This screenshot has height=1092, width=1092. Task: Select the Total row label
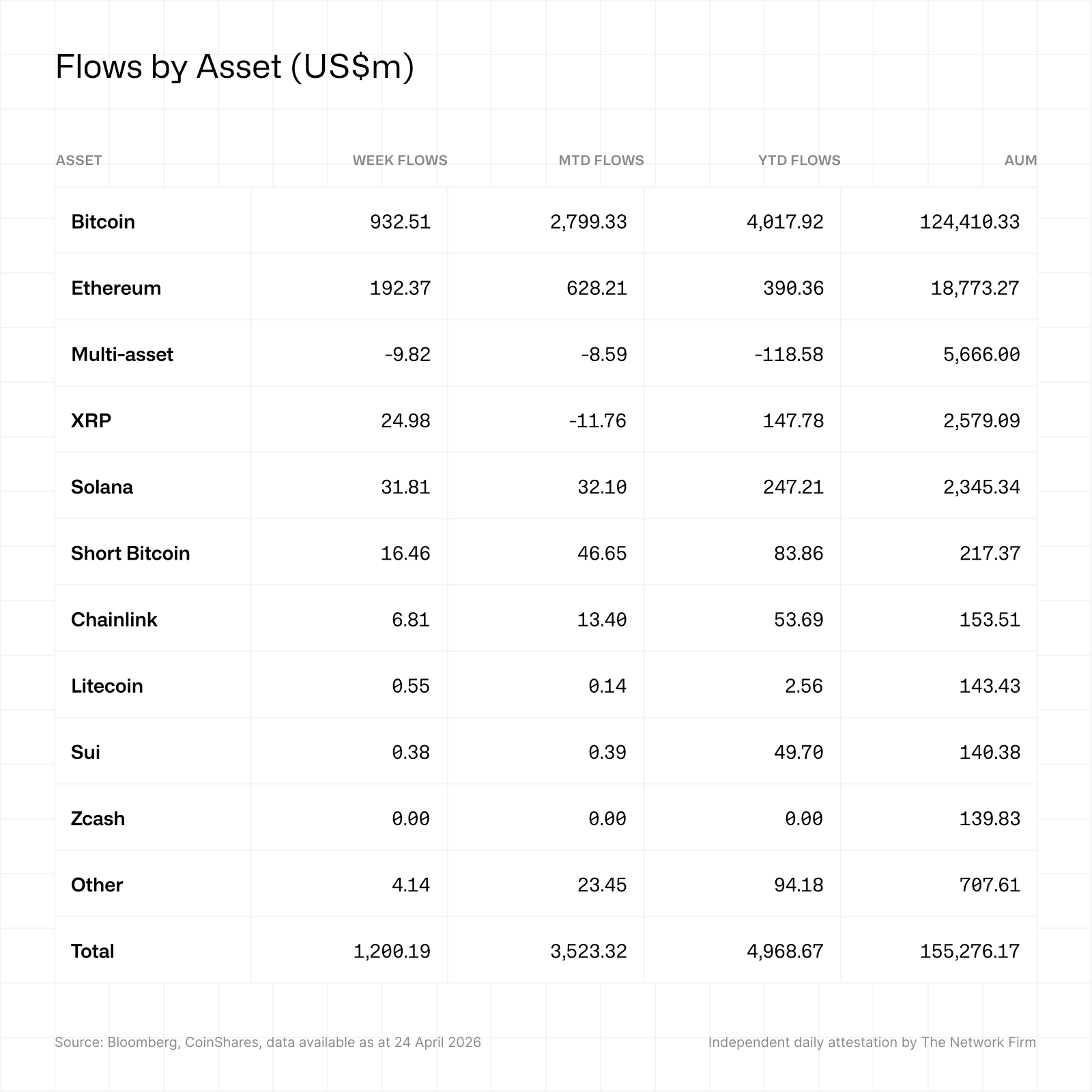tap(93, 951)
